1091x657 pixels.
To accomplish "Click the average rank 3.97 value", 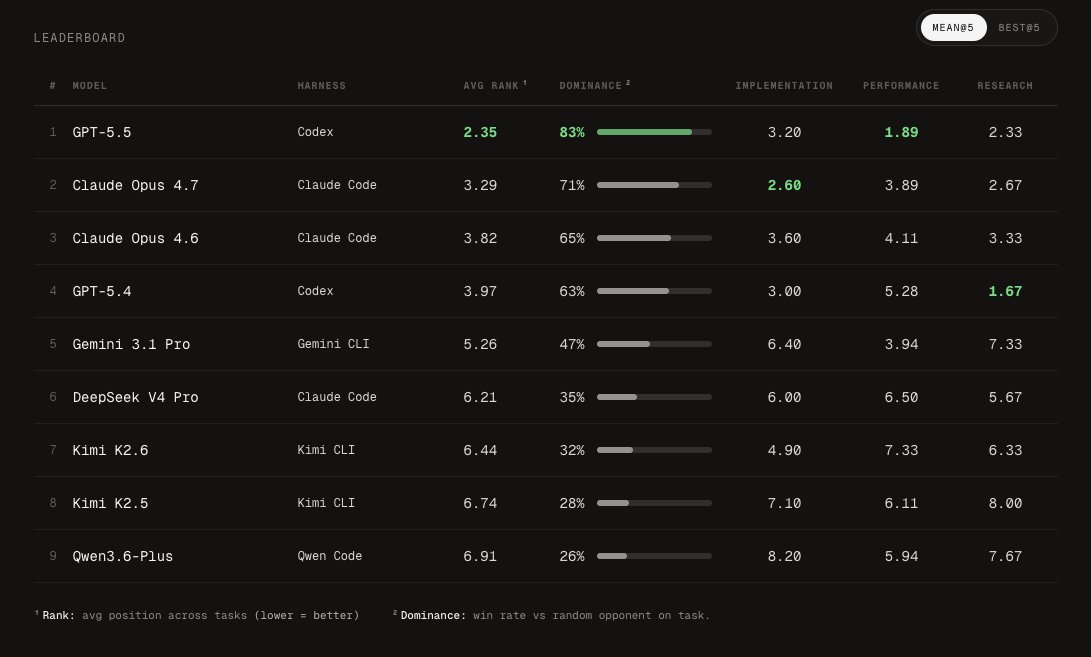I will [x=480, y=291].
